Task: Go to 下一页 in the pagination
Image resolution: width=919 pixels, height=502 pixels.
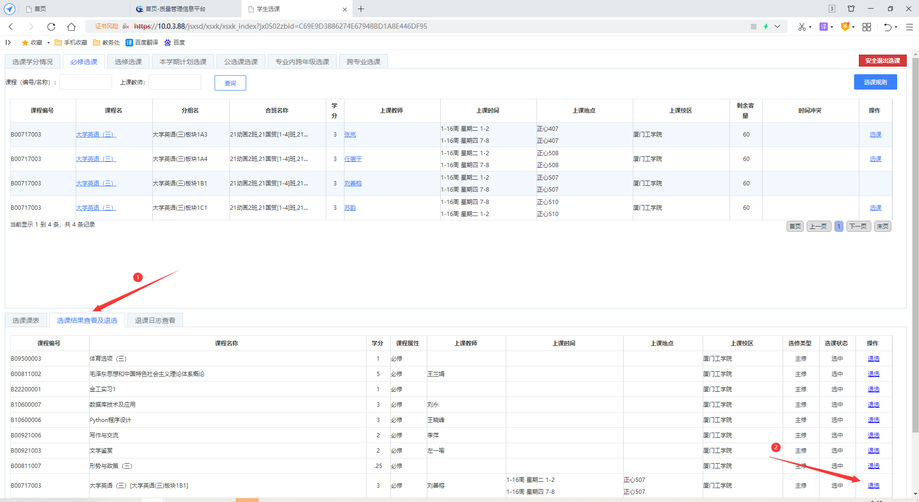Action: [x=857, y=227]
